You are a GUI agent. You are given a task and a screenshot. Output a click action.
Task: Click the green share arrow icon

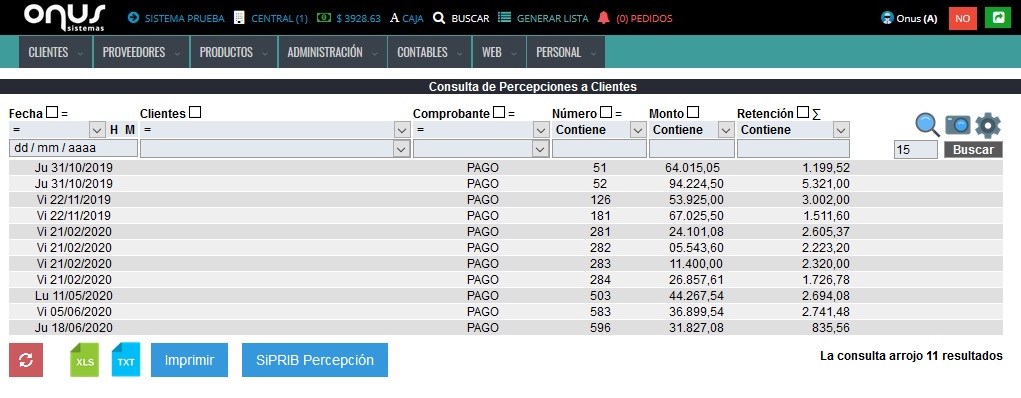pyautogui.click(x=996, y=18)
